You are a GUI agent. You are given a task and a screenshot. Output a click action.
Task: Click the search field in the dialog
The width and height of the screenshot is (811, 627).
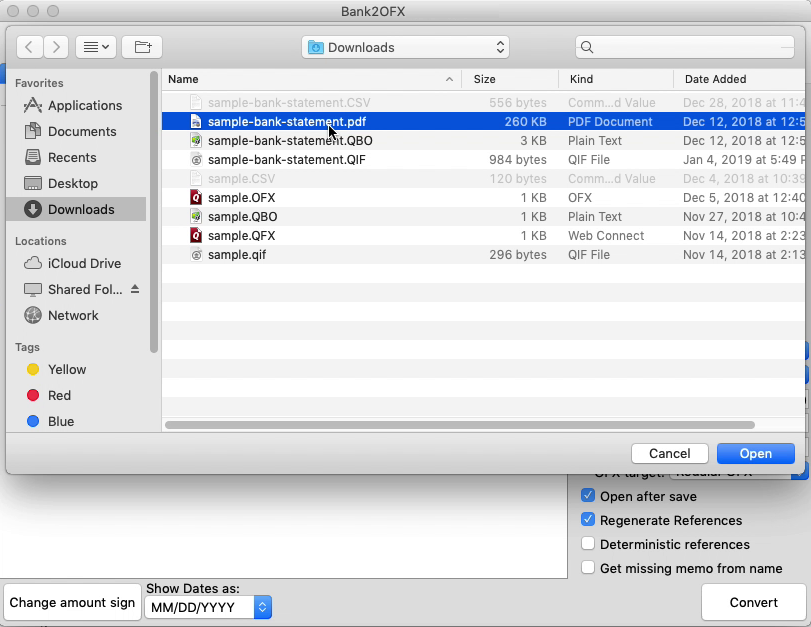coord(685,47)
